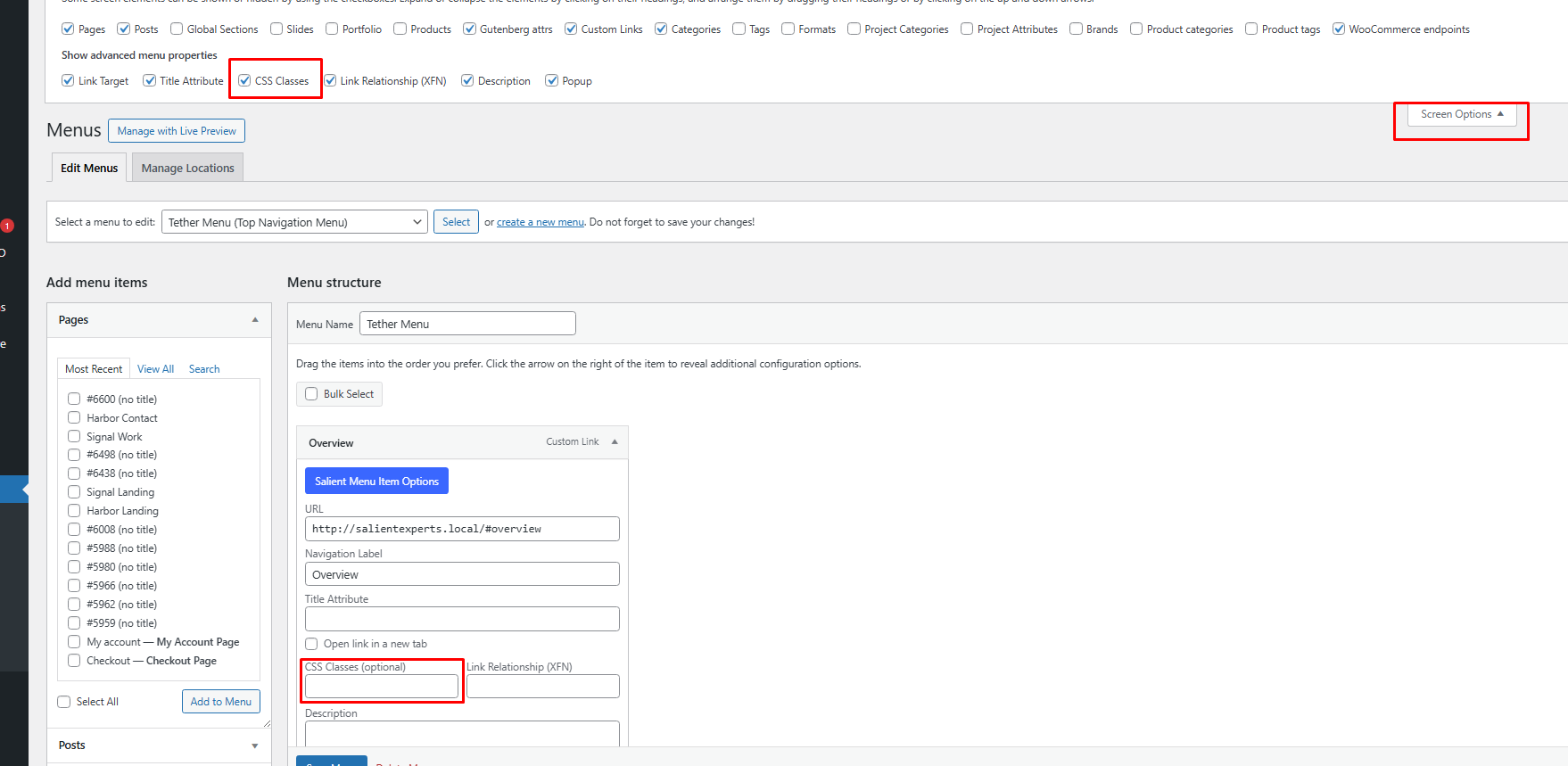Click the CSS Classes input field
This screenshot has height=766, width=1568.
click(x=382, y=686)
